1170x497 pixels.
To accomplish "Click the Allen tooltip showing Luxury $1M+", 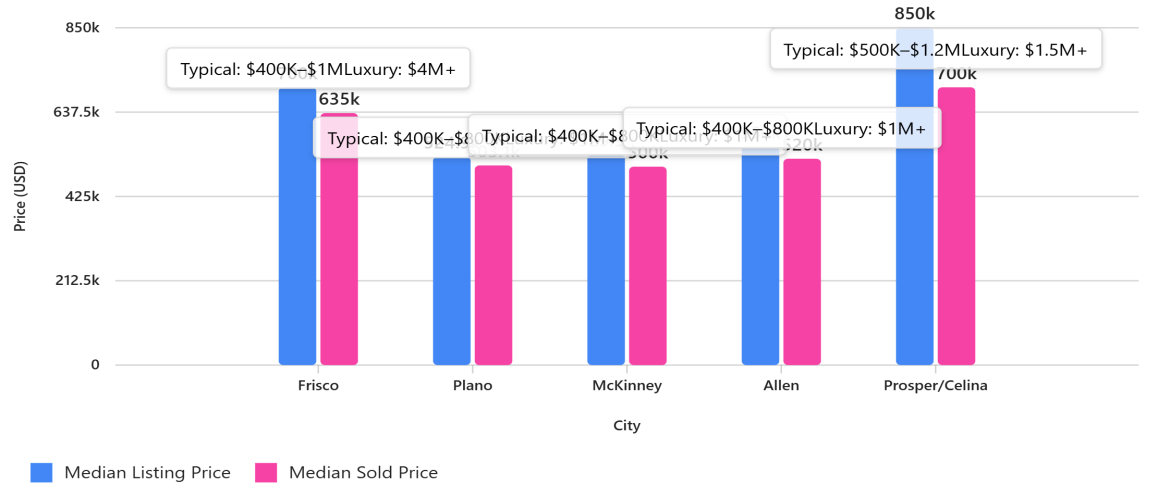I will coord(781,128).
